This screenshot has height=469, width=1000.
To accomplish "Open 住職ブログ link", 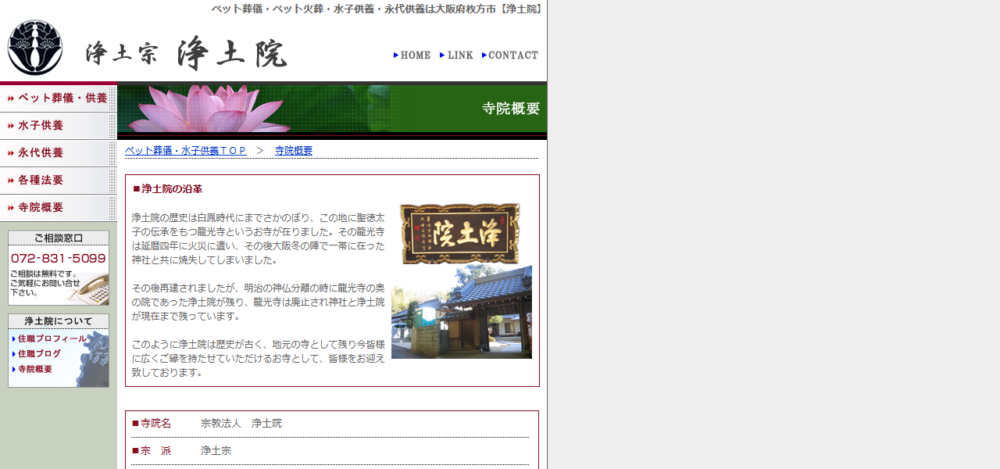I will coord(36,354).
